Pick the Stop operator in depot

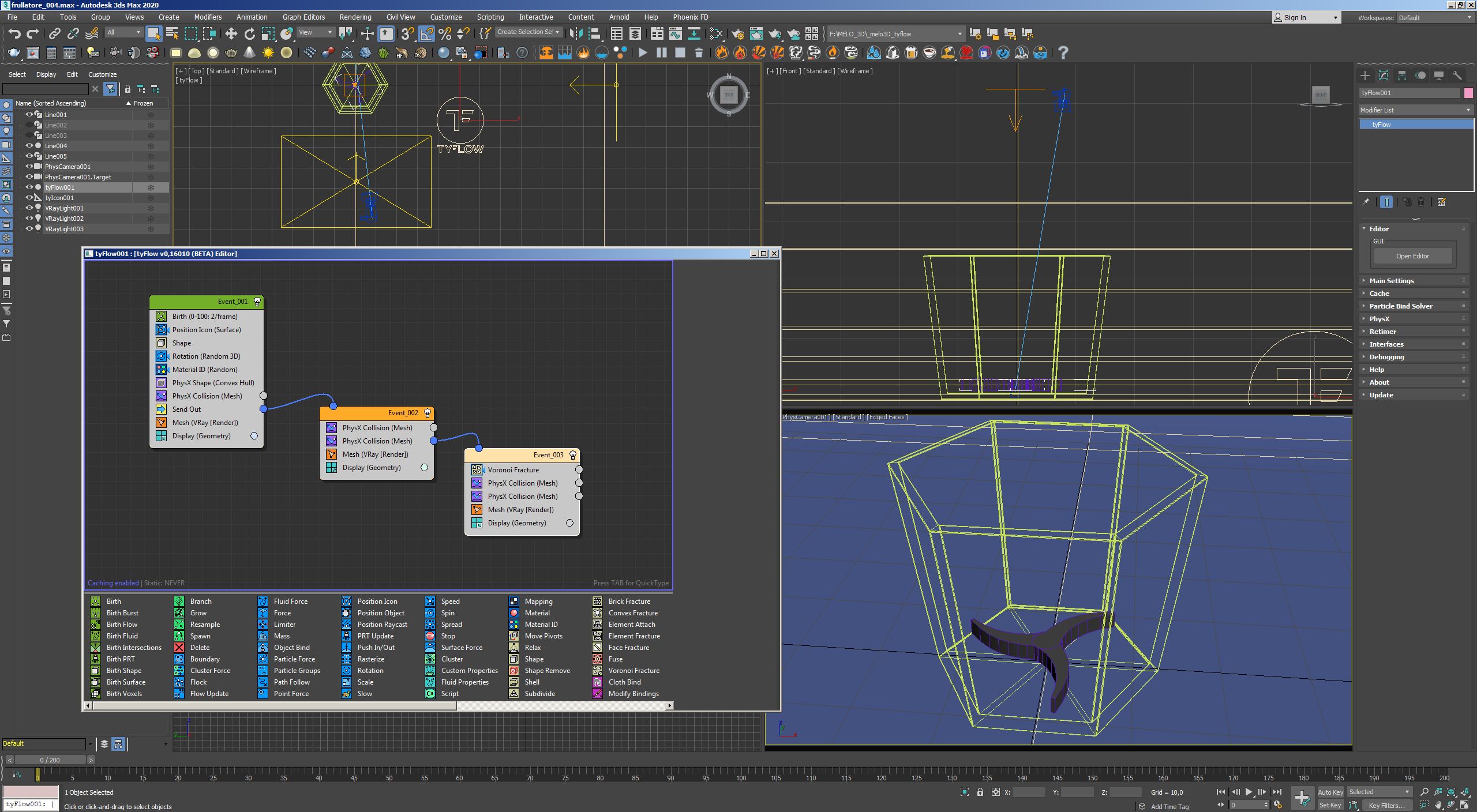[x=440, y=636]
